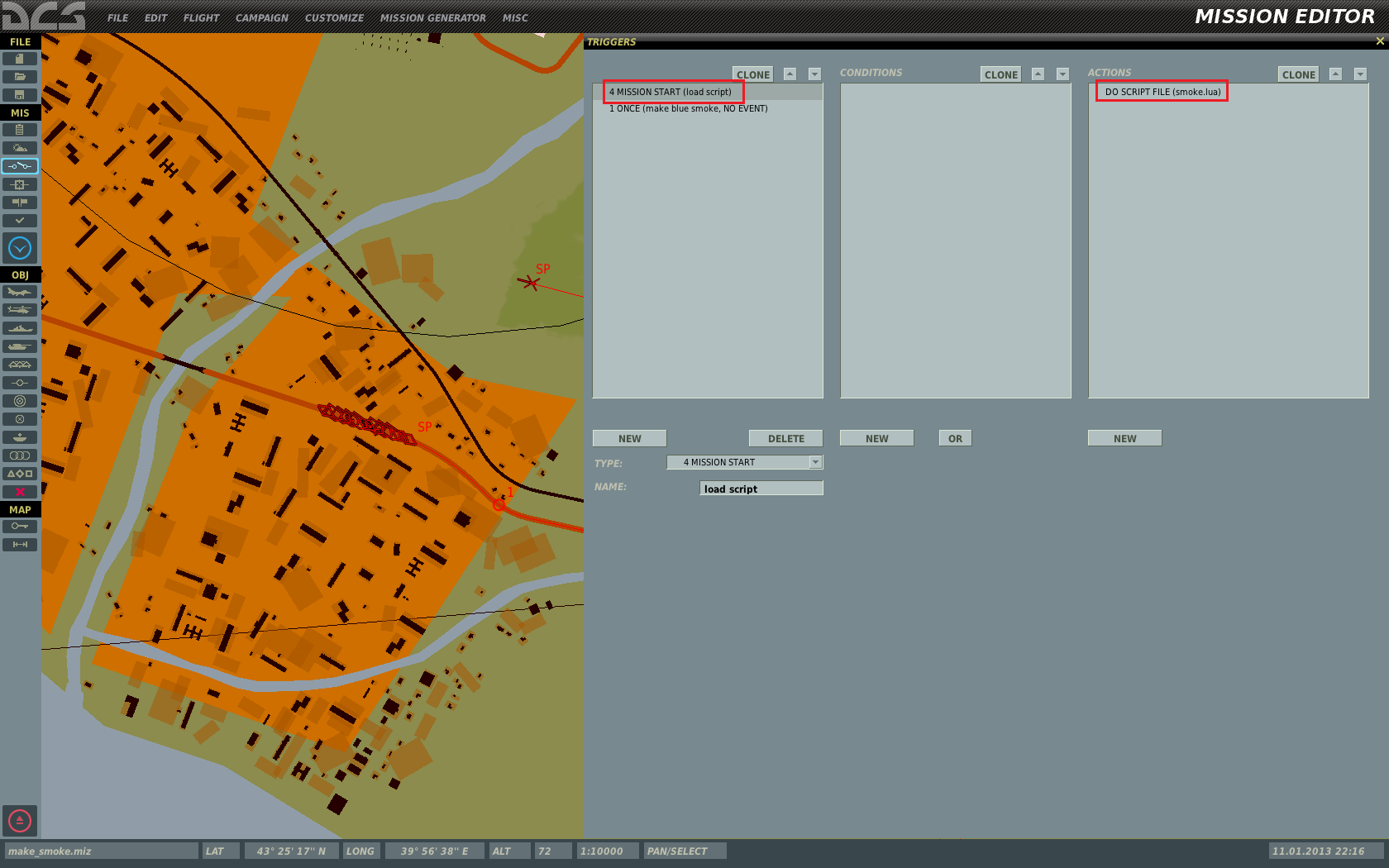Click the date 11.01.2013 22:16 field
Image resolution: width=1389 pixels, height=868 pixels.
[1325, 851]
